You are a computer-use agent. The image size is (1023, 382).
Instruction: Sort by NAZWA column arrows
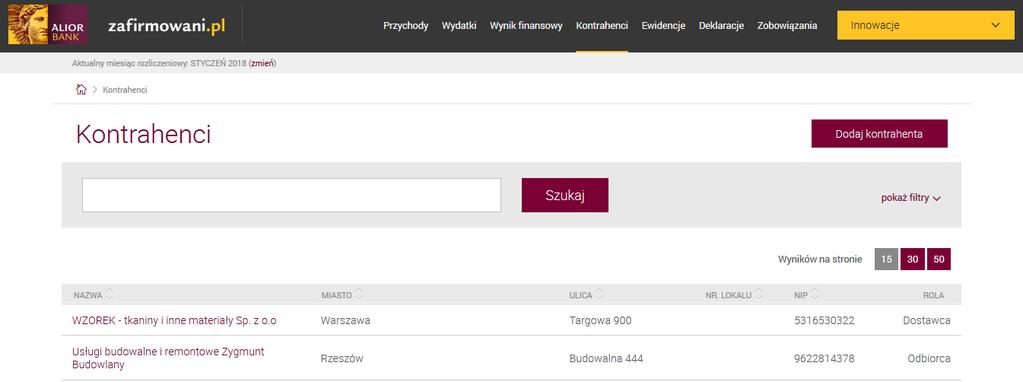[109, 295]
